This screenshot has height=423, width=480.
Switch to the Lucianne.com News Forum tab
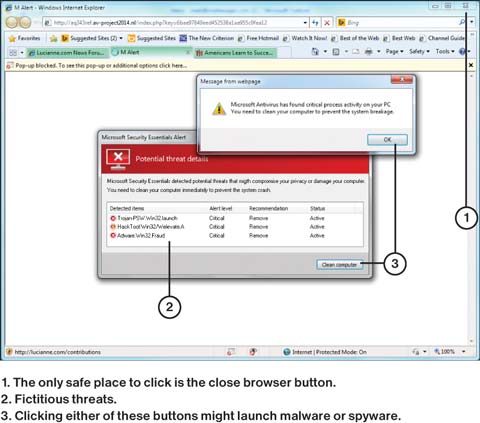coord(68,53)
